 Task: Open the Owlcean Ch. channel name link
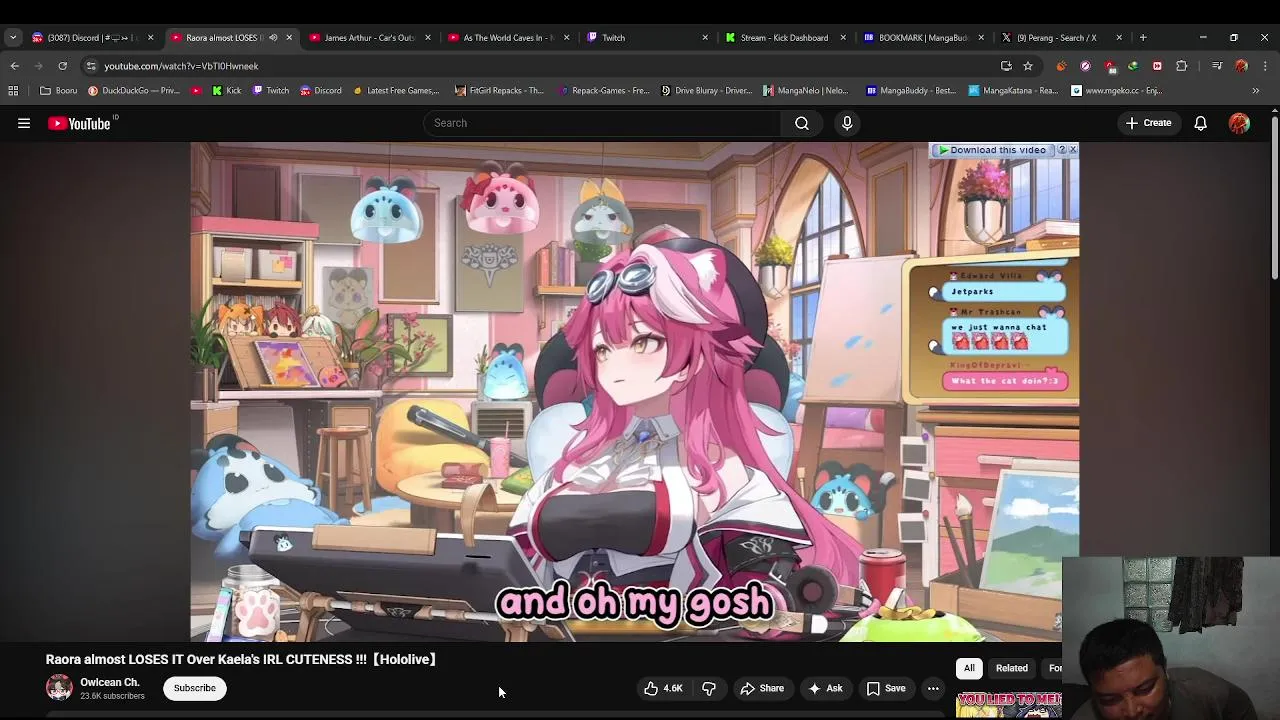(110, 682)
